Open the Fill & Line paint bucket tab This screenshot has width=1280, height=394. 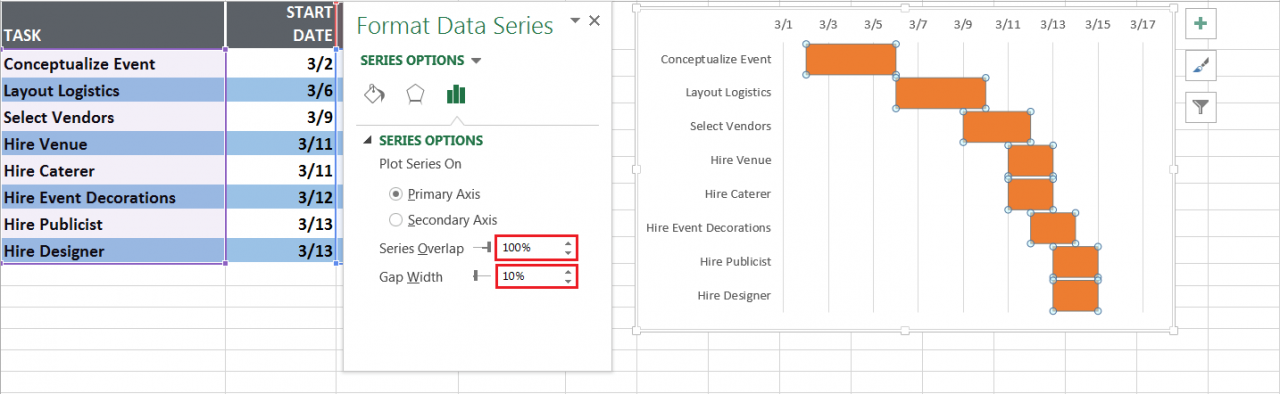click(374, 94)
